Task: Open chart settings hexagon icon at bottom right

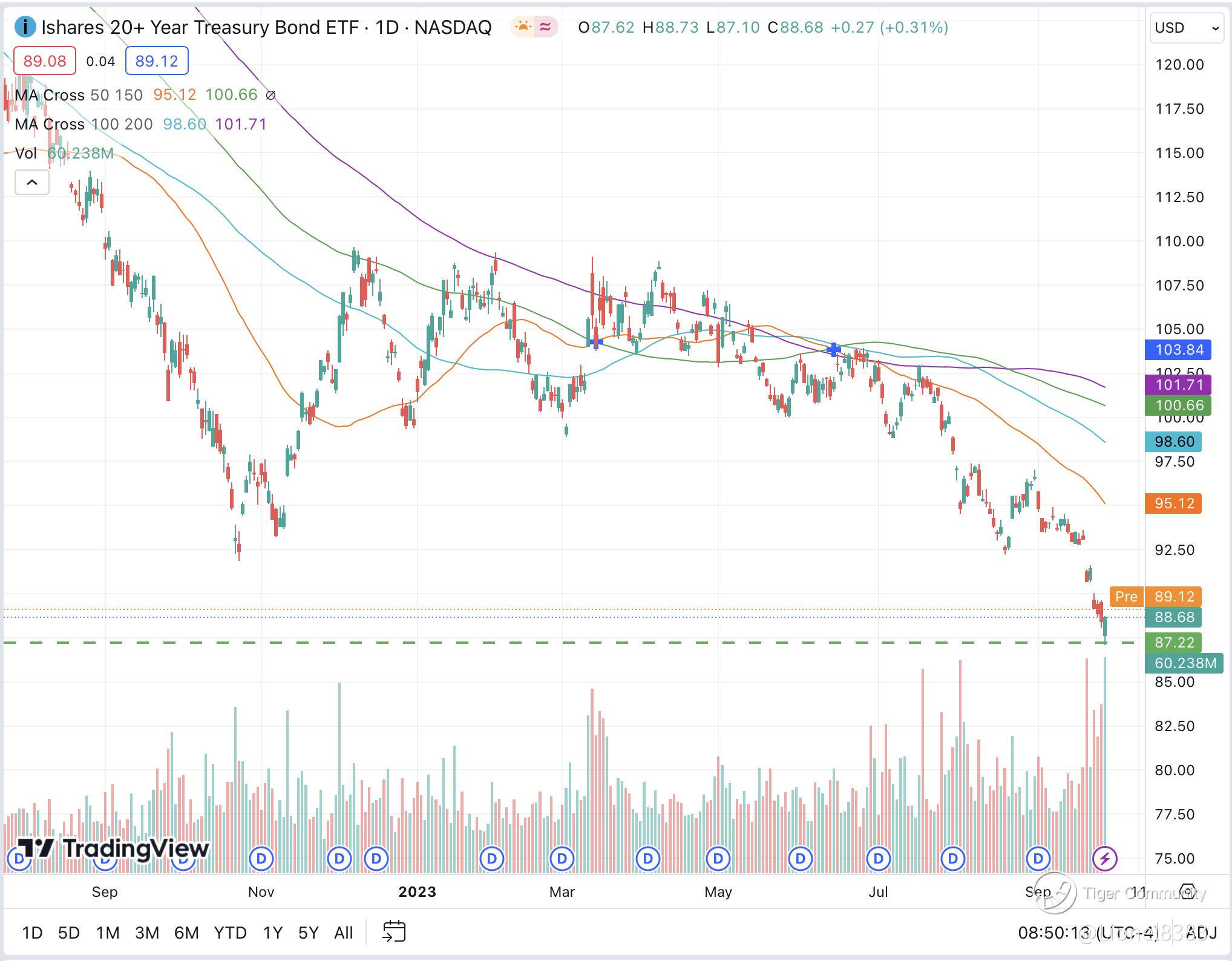Action: click(x=1187, y=892)
